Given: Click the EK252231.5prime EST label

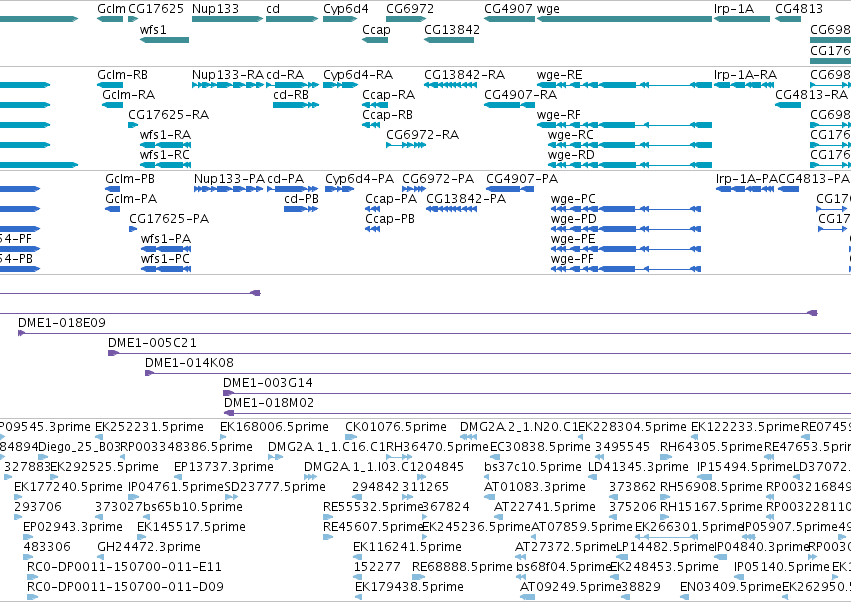Looking at the screenshot, I should [x=149, y=427].
